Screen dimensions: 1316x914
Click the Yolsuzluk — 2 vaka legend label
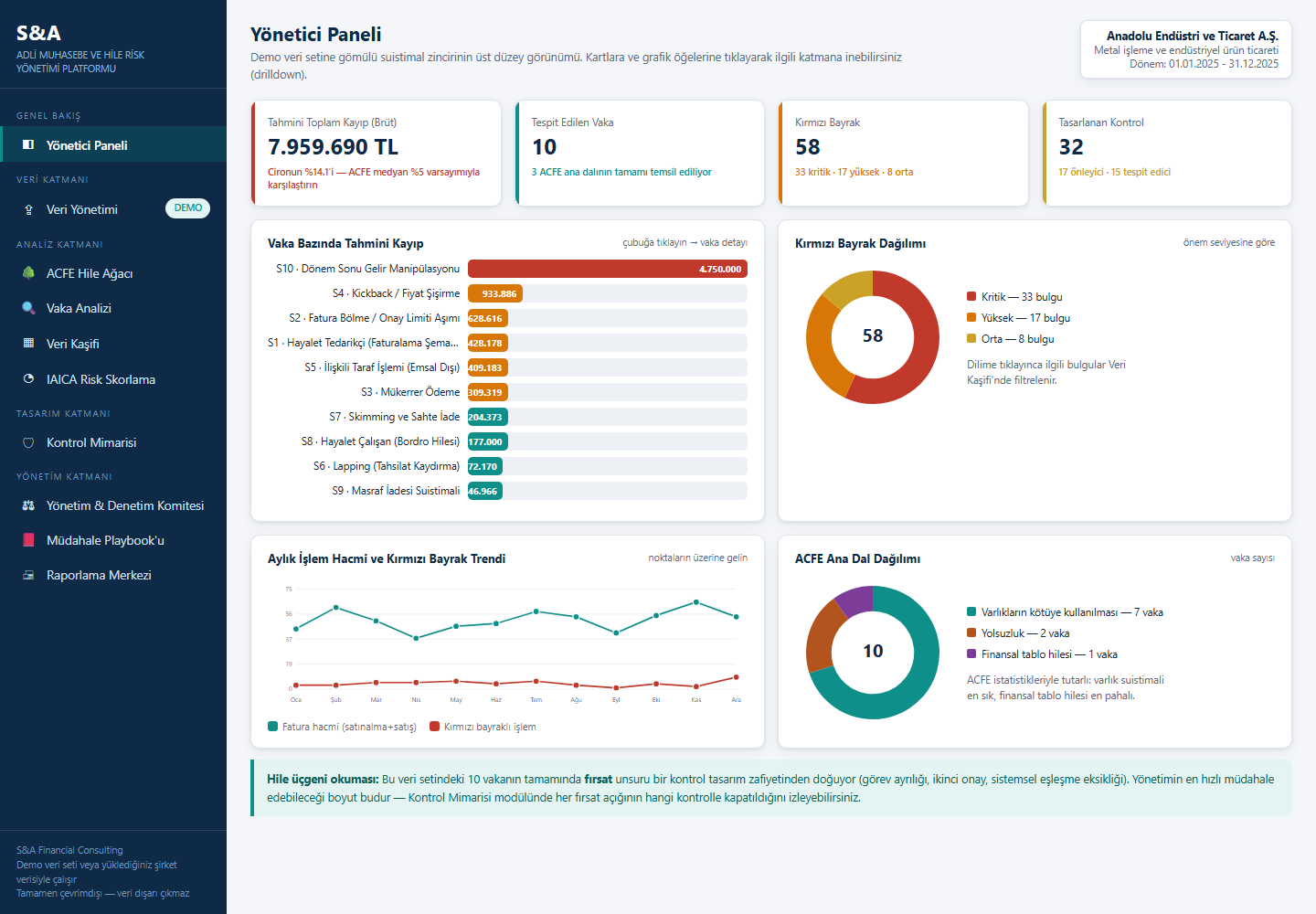1025,633
